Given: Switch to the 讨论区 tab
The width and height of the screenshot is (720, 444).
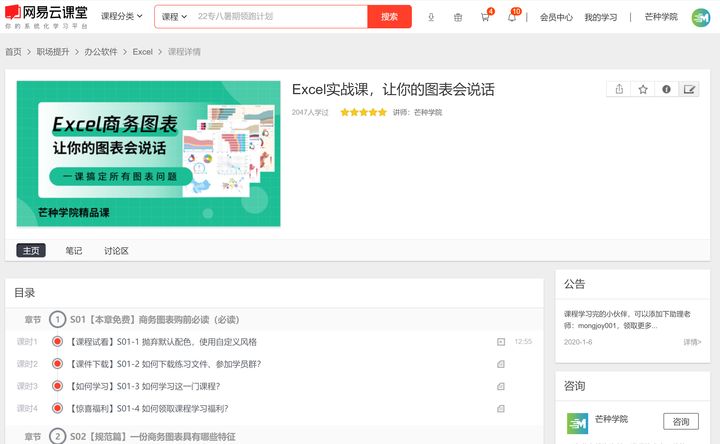Looking at the screenshot, I should (116, 251).
